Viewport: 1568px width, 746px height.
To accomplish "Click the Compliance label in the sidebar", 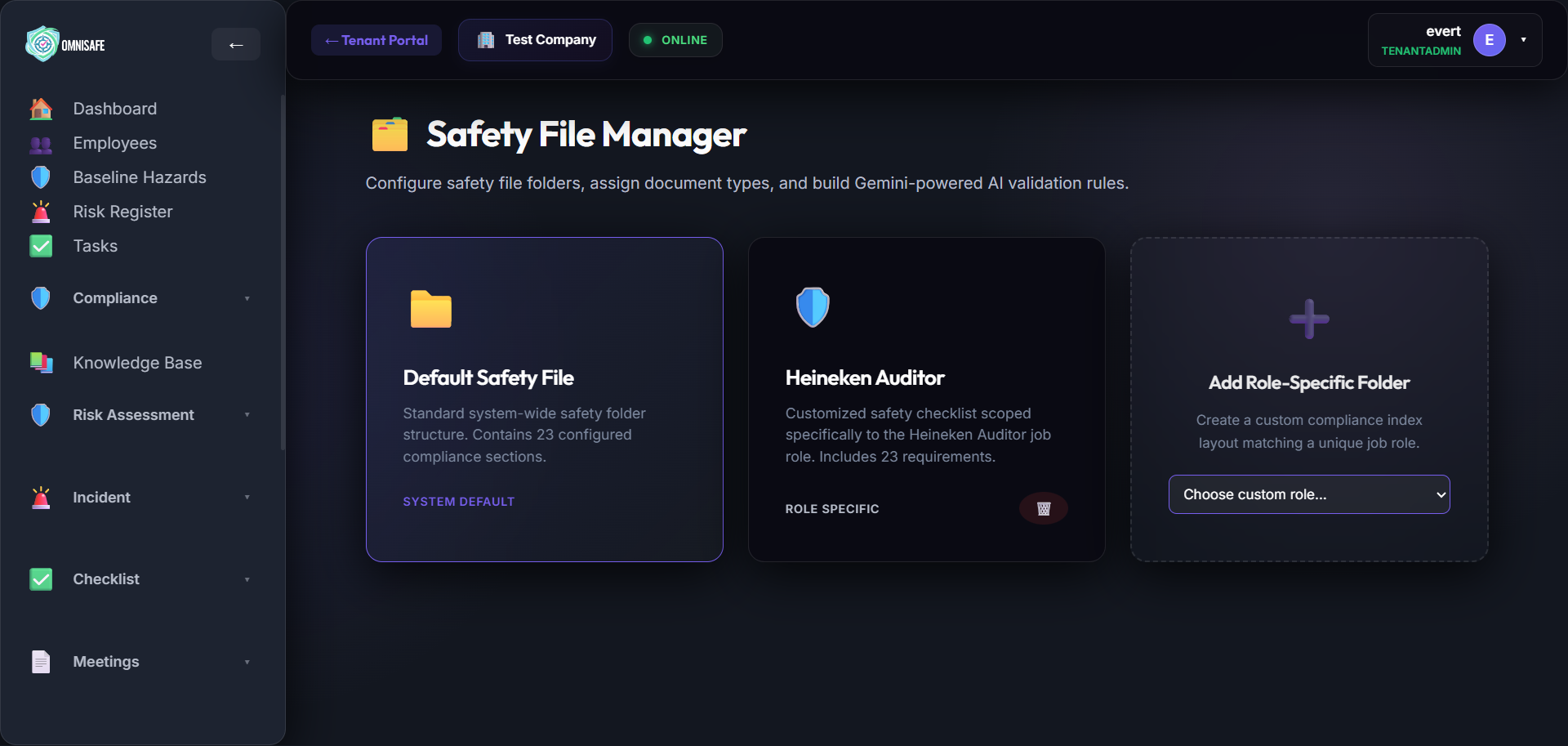I will pos(115,298).
